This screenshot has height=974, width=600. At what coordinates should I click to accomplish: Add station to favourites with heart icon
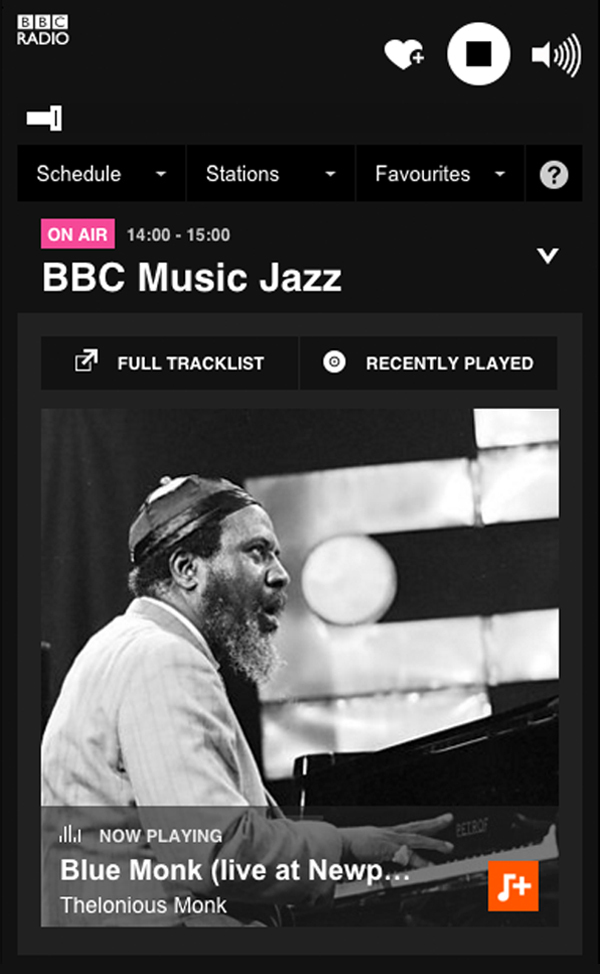pyautogui.click(x=404, y=54)
